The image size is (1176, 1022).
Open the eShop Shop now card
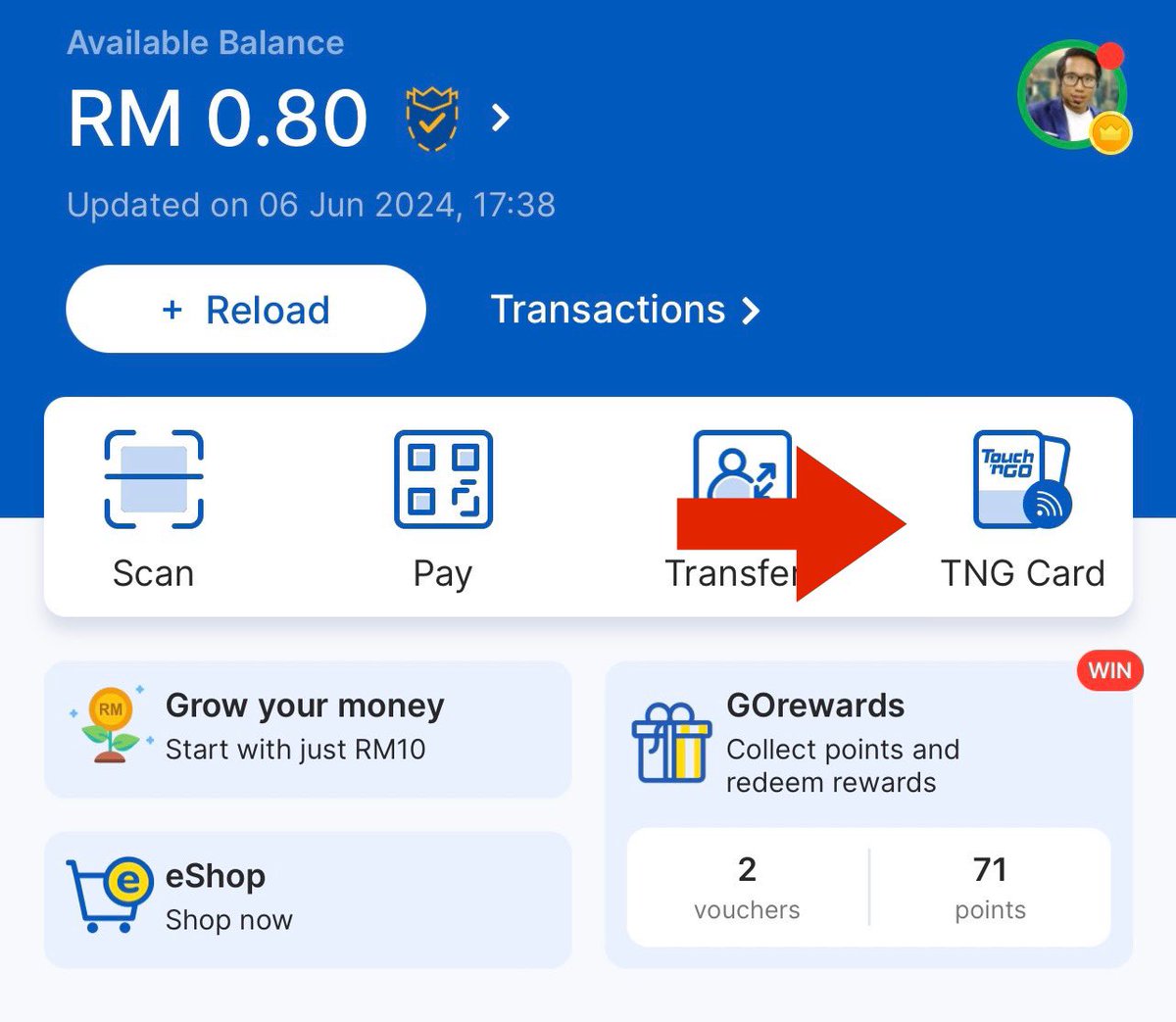(308, 900)
